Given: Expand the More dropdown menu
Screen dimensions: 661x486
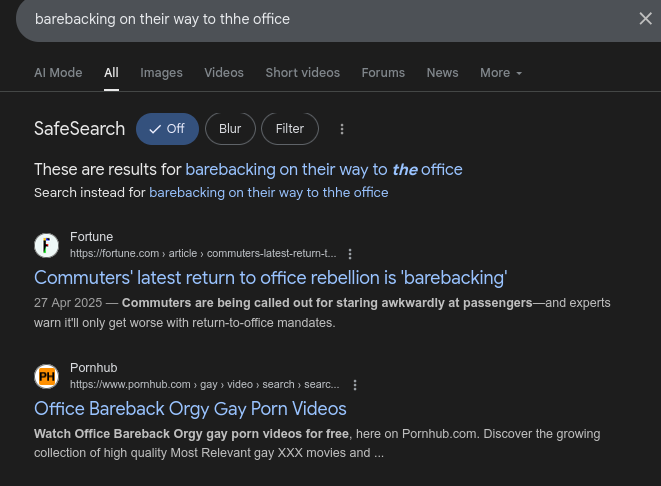Looking at the screenshot, I should [501, 72].
